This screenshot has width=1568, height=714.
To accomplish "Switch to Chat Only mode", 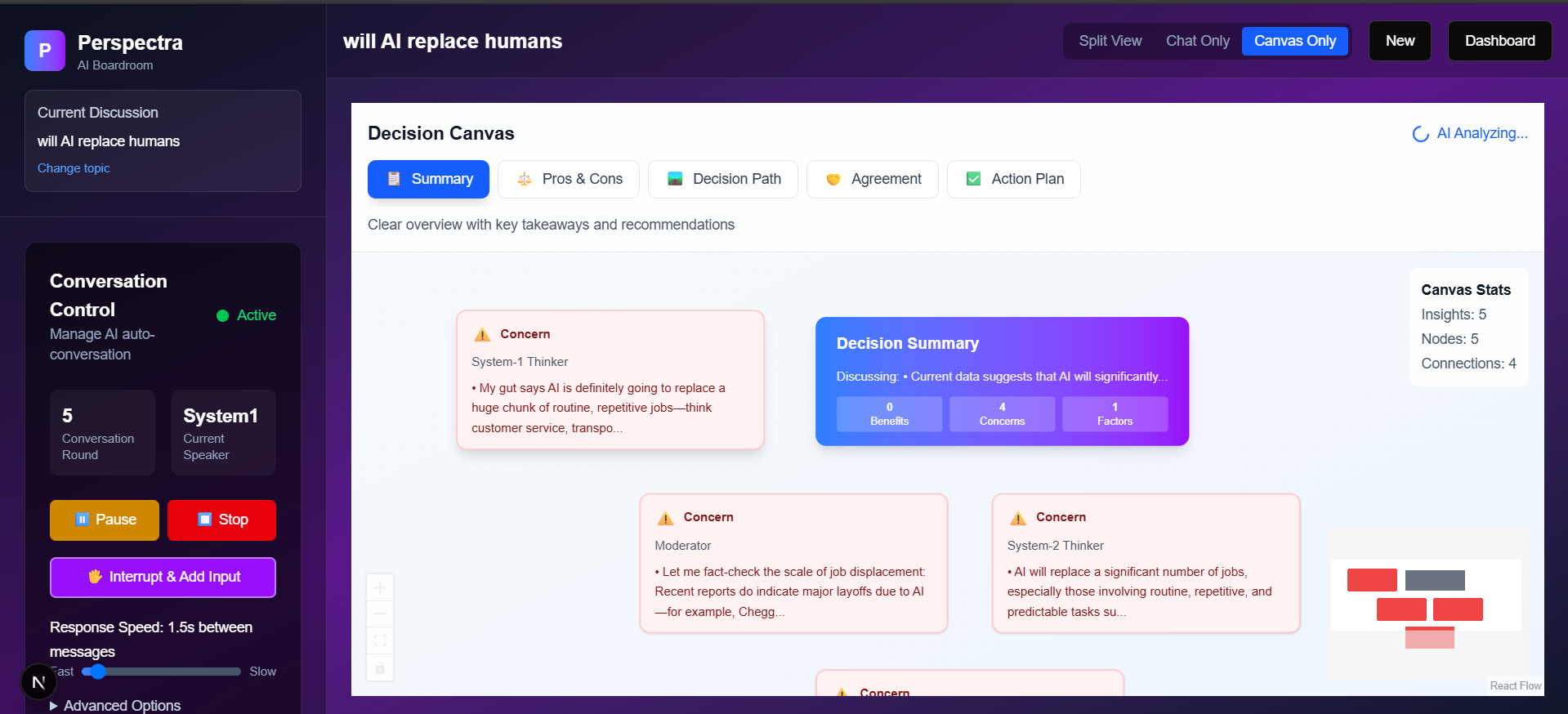I will click(x=1197, y=41).
